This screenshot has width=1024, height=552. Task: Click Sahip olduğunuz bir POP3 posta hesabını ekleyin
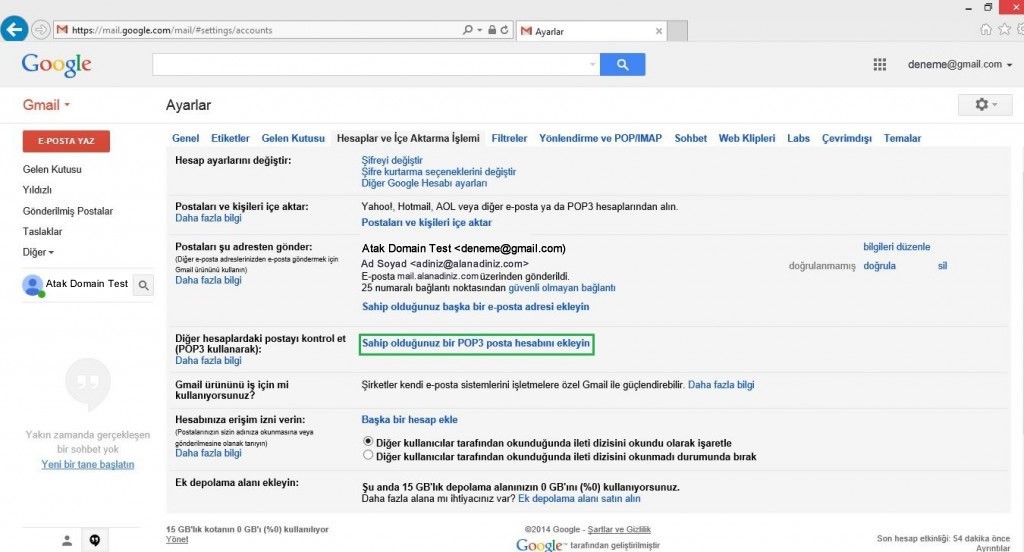pos(476,344)
